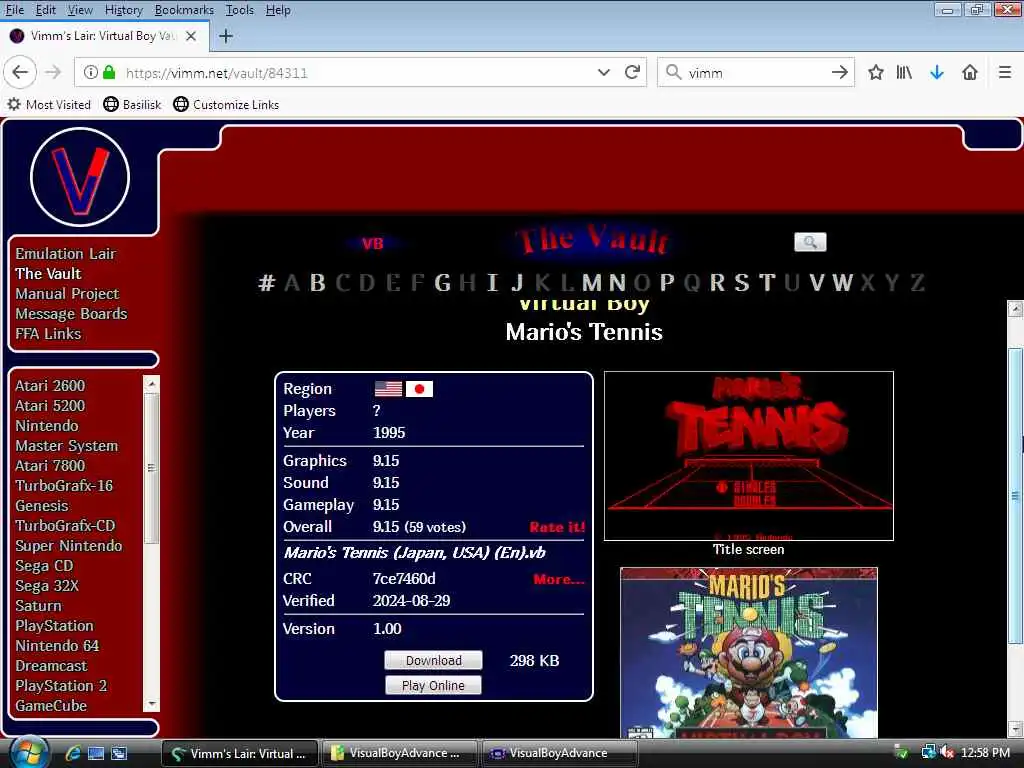Download the Mario's Tennis ROM
The height and width of the screenshot is (768, 1024).
click(x=433, y=660)
